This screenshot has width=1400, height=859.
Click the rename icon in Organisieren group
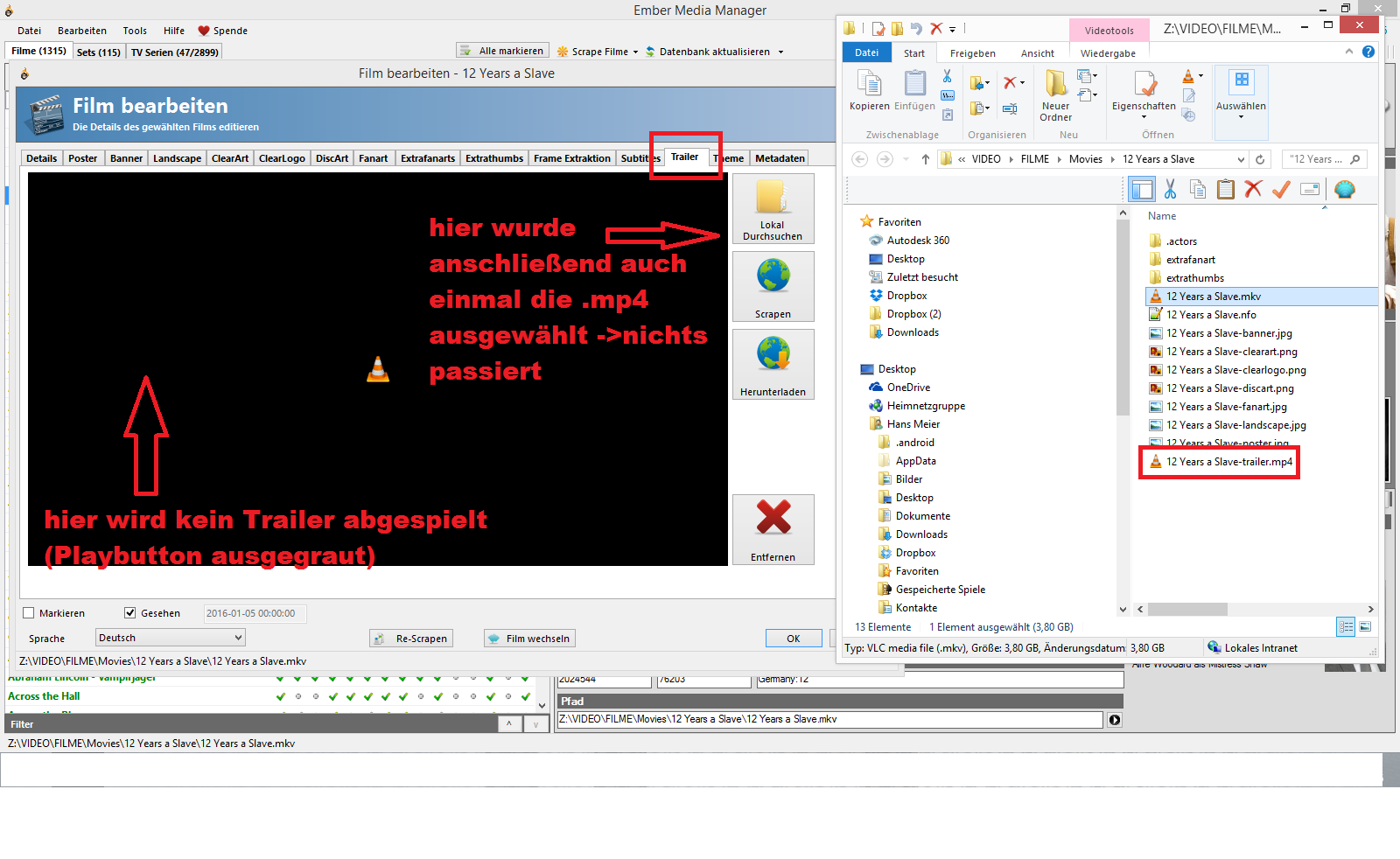[1010, 108]
